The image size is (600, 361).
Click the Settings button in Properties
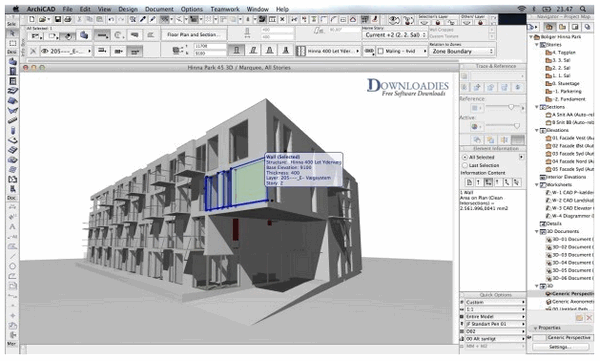(x=560, y=347)
